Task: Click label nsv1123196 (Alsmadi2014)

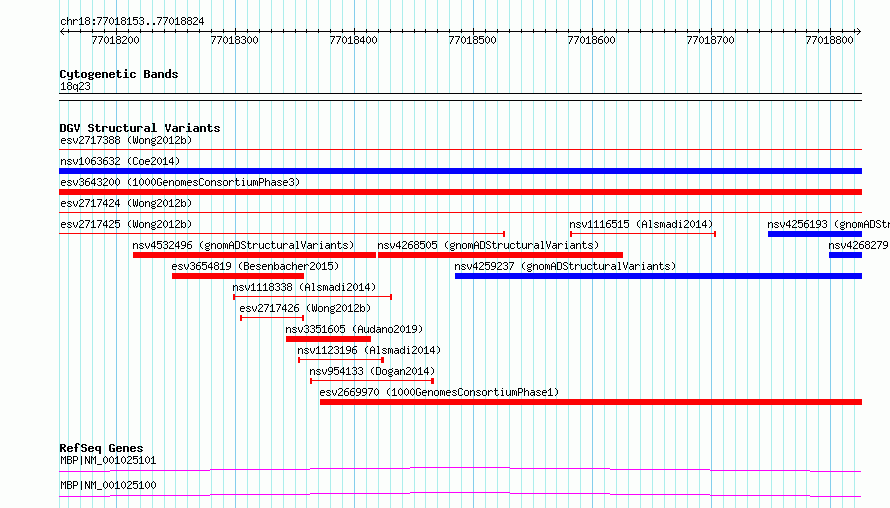Action: click(x=369, y=350)
